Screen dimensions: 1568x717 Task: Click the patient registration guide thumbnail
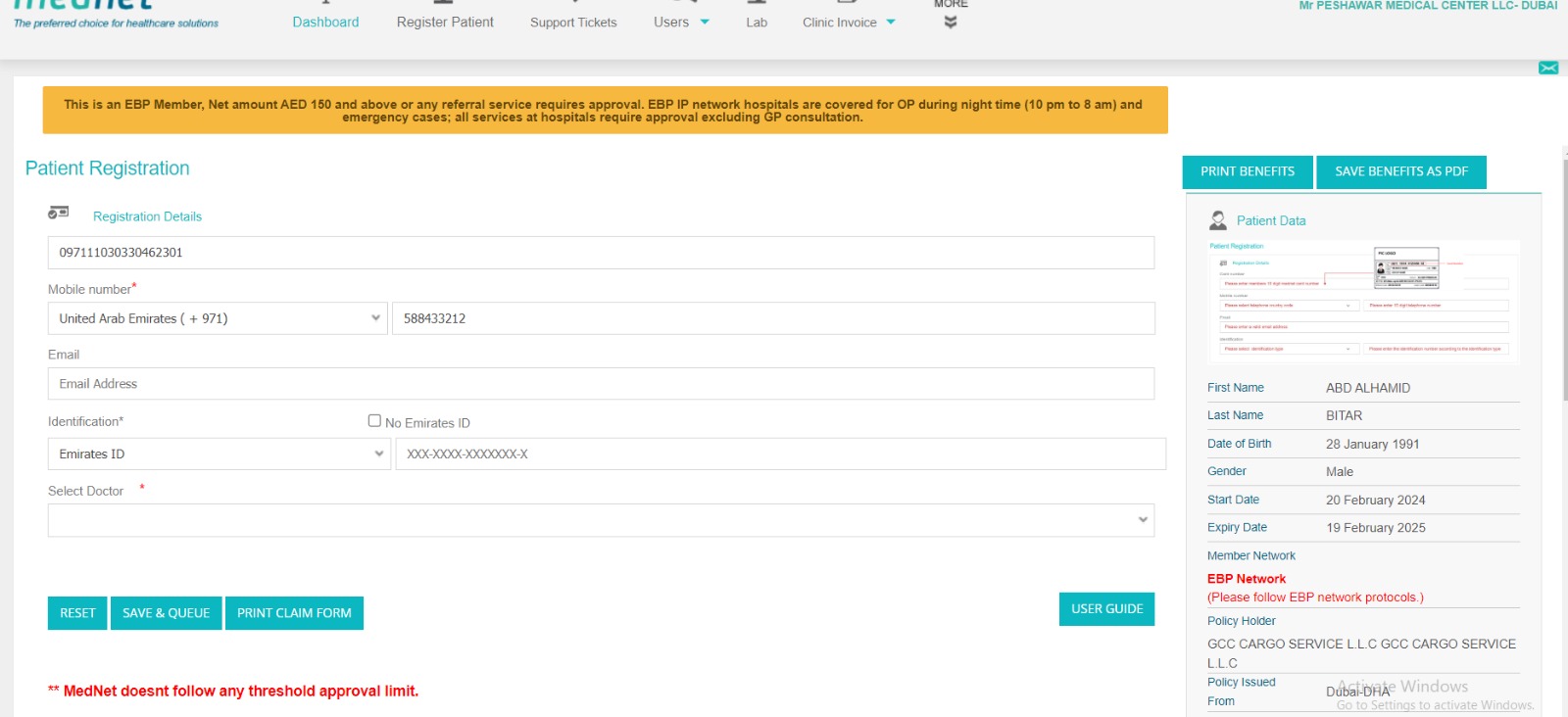[x=1363, y=302]
